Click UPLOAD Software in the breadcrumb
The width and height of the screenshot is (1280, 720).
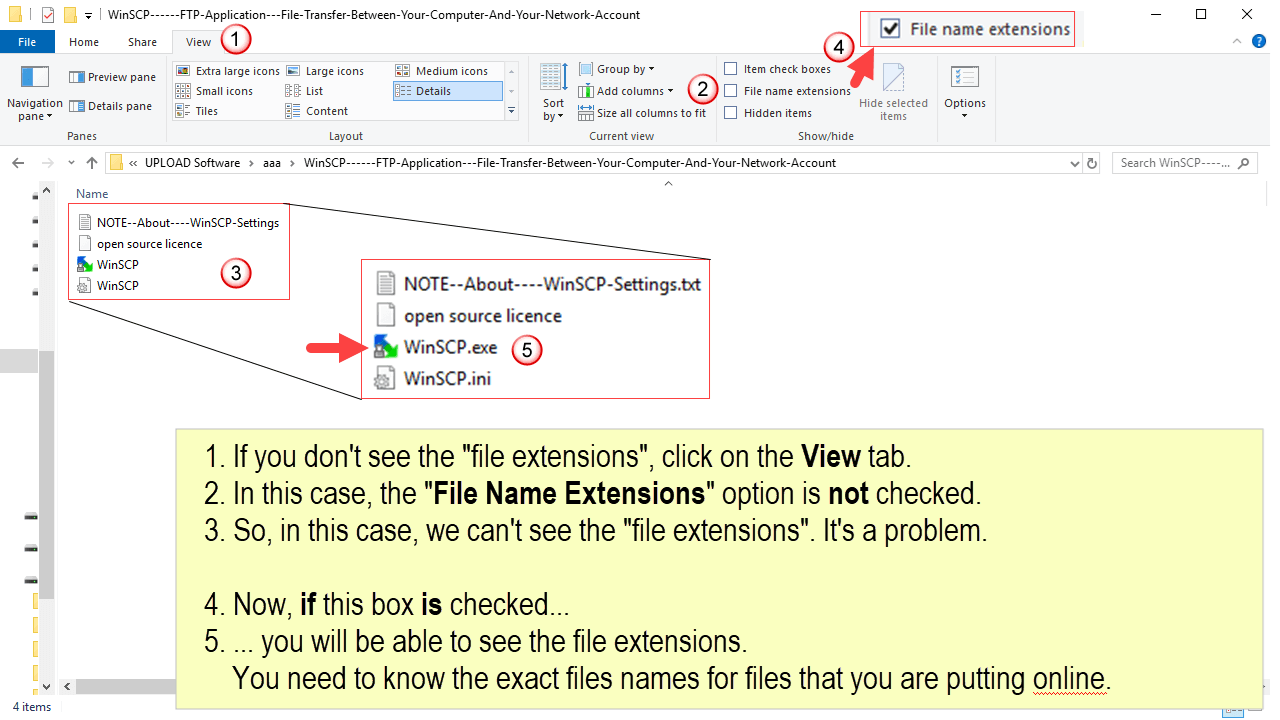point(192,163)
